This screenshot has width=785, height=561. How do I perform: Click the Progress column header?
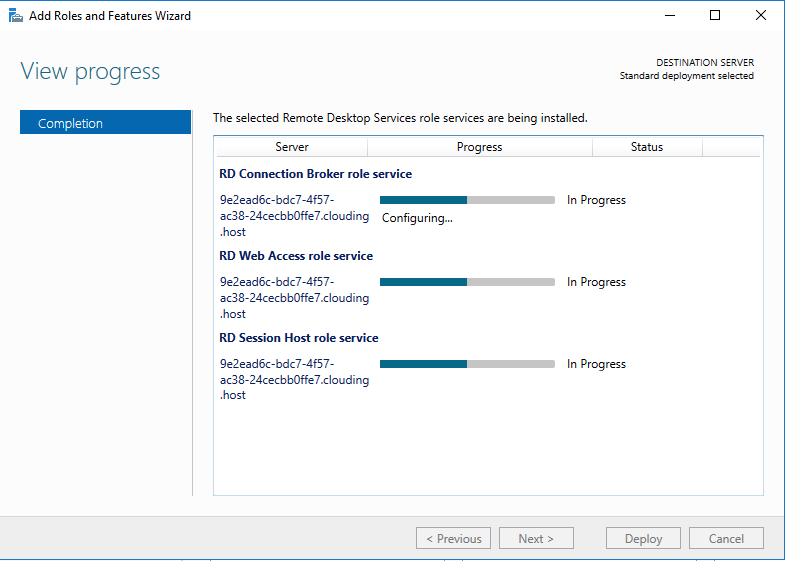point(480,147)
